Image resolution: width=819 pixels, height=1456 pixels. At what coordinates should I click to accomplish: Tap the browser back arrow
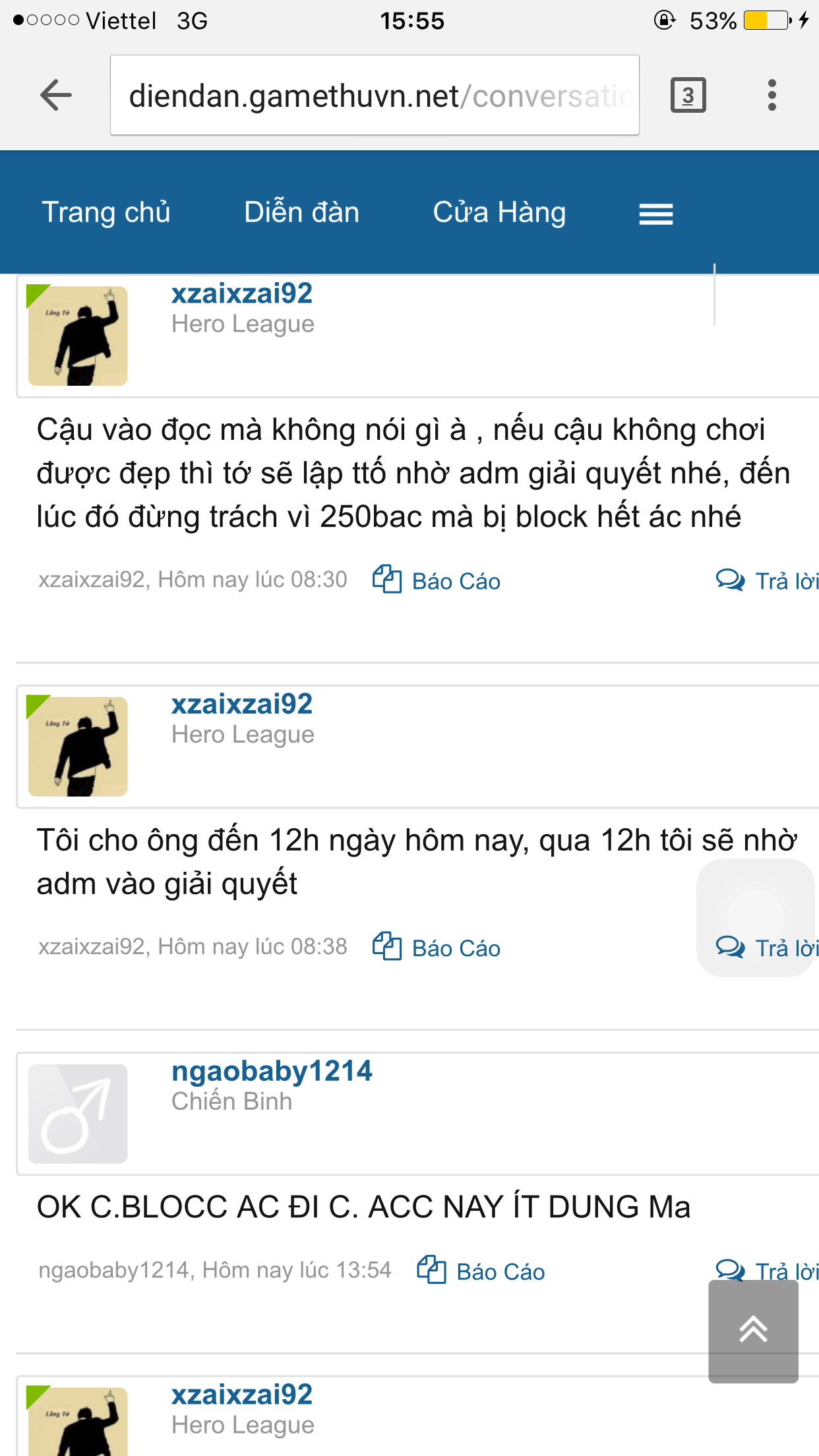click(56, 95)
